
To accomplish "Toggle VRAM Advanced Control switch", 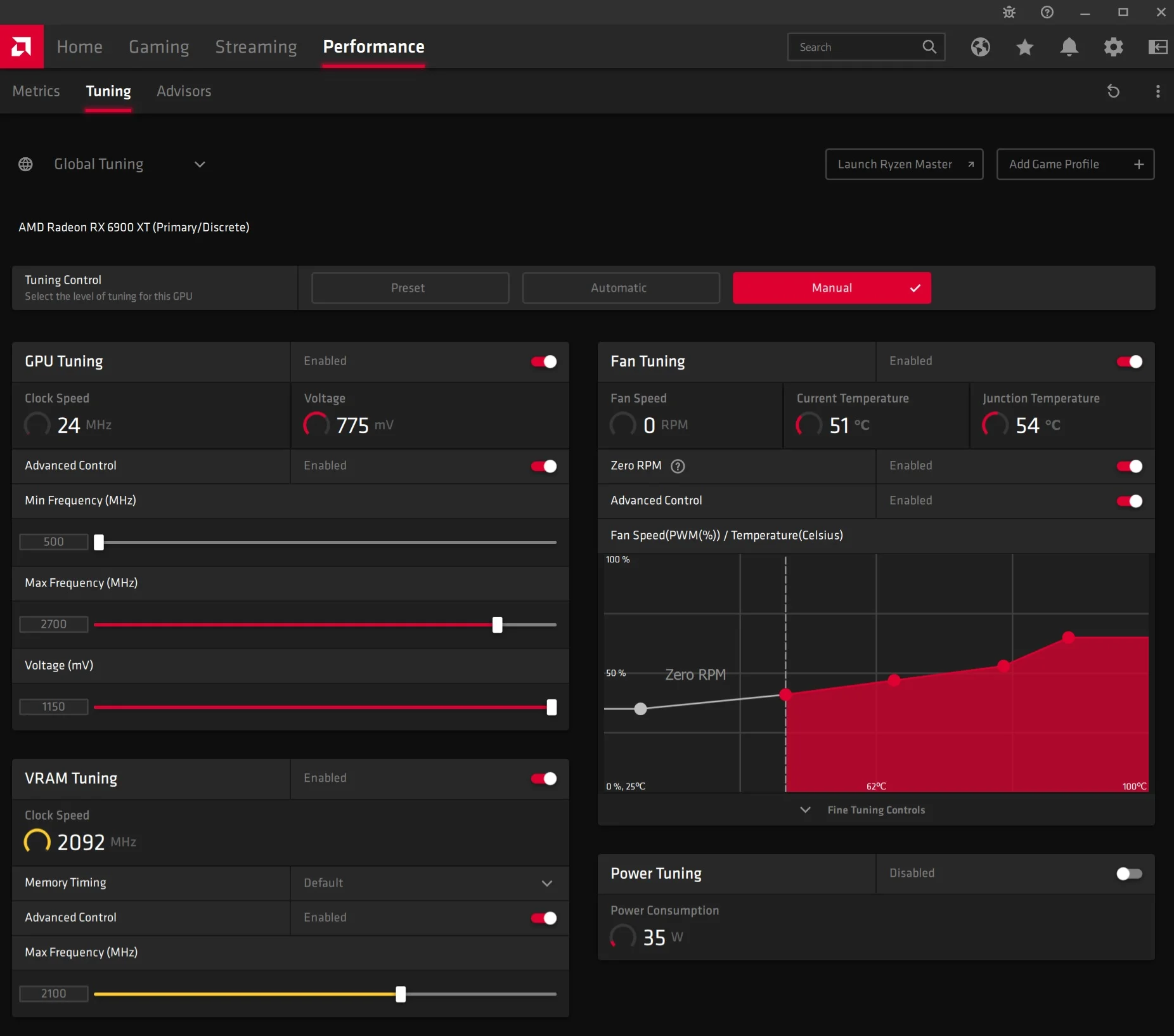I will (x=544, y=918).
